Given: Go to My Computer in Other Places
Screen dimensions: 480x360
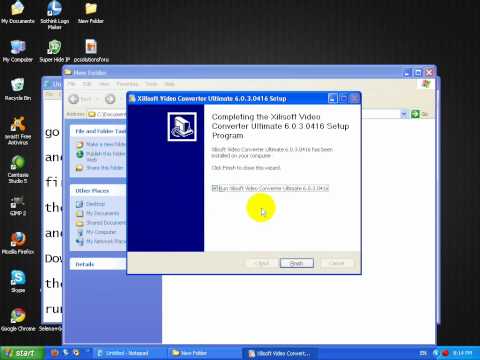Looking at the screenshot, I should (x=97, y=232).
